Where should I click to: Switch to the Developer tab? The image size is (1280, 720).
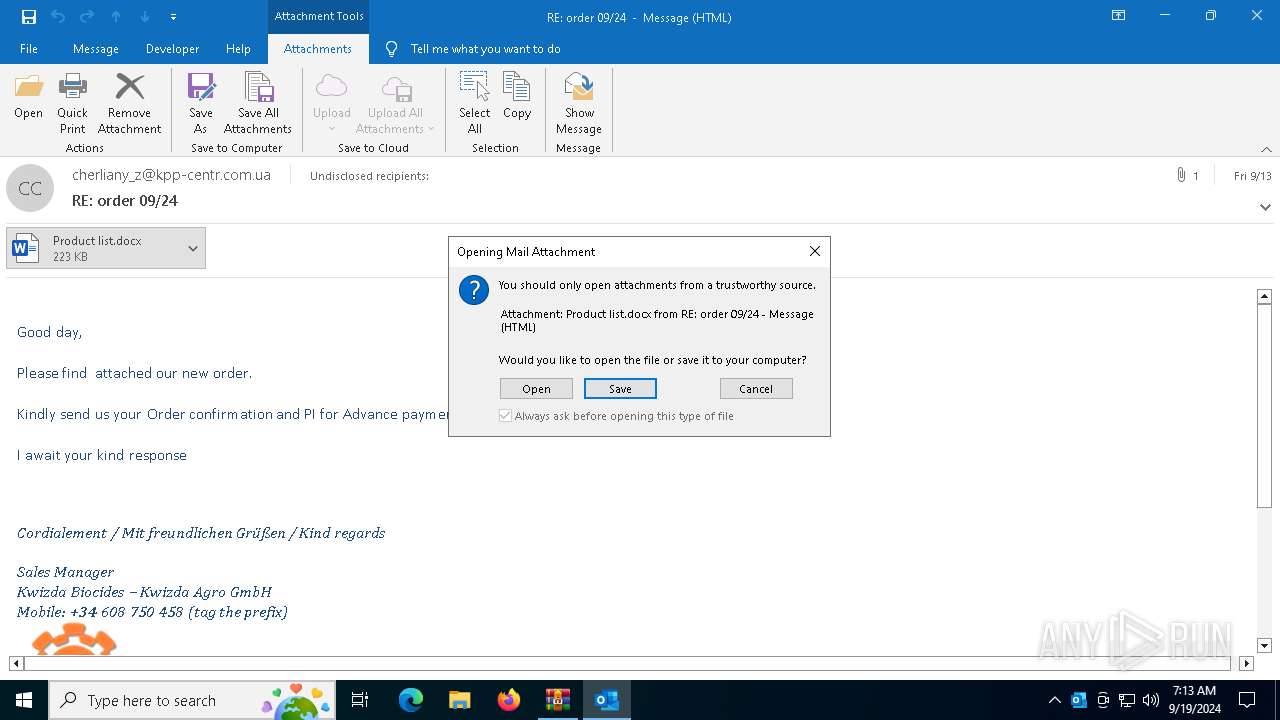(172, 48)
